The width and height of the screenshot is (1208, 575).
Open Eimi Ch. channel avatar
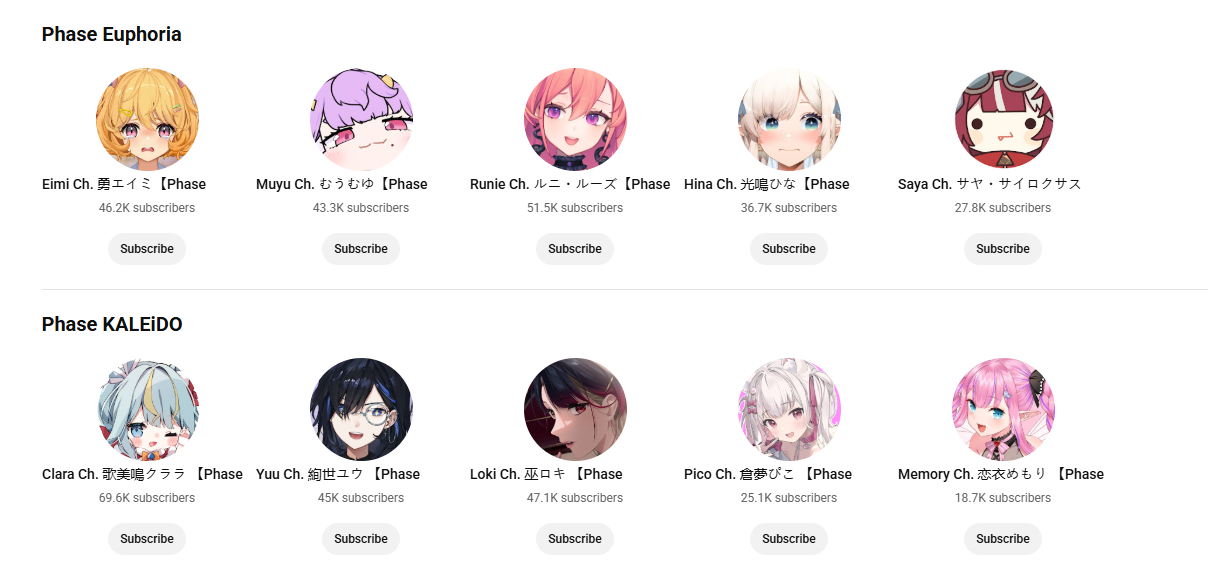point(147,119)
